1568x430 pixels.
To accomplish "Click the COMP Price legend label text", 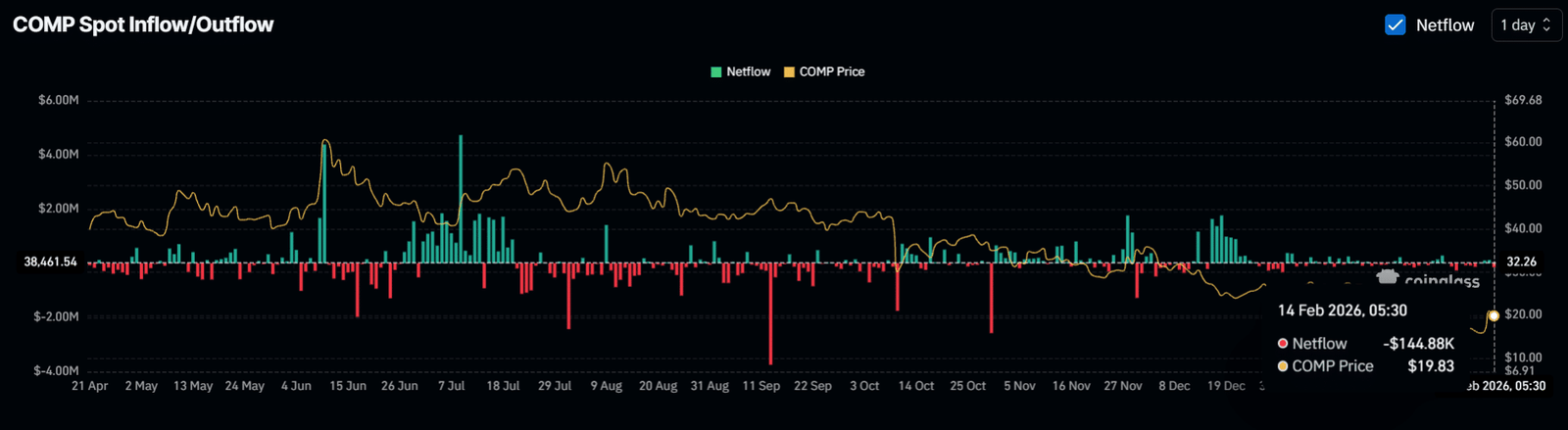I will pyautogui.click(x=831, y=72).
